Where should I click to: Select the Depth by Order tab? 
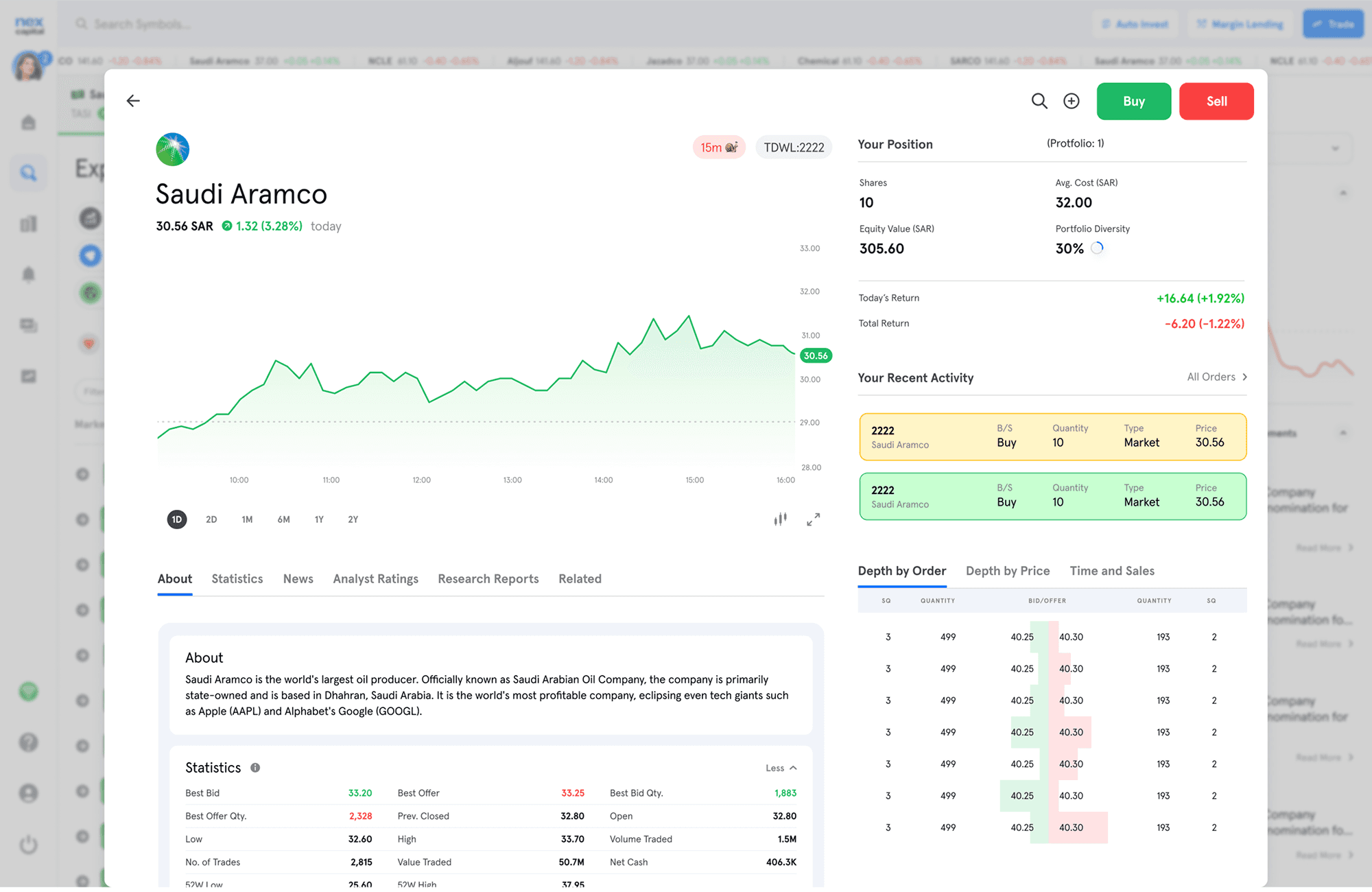pyautogui.click(x=902, y=571)
